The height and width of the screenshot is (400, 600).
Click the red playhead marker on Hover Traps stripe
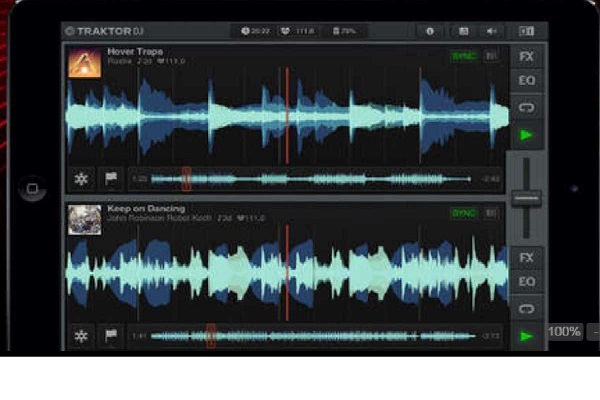[x=186, y=179]
